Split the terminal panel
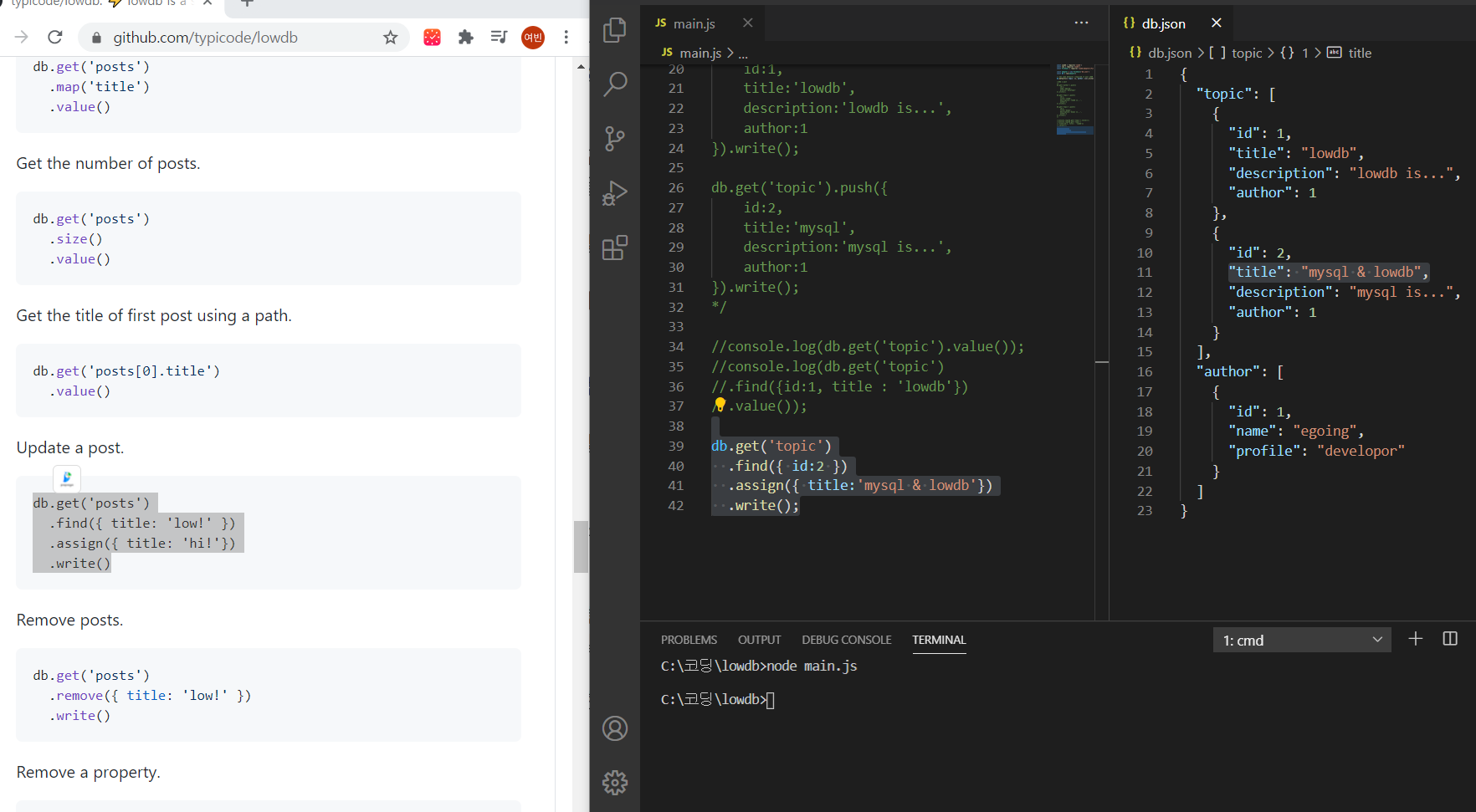The height and width of the screenshot is (812, 1476). coord(1450,639)
